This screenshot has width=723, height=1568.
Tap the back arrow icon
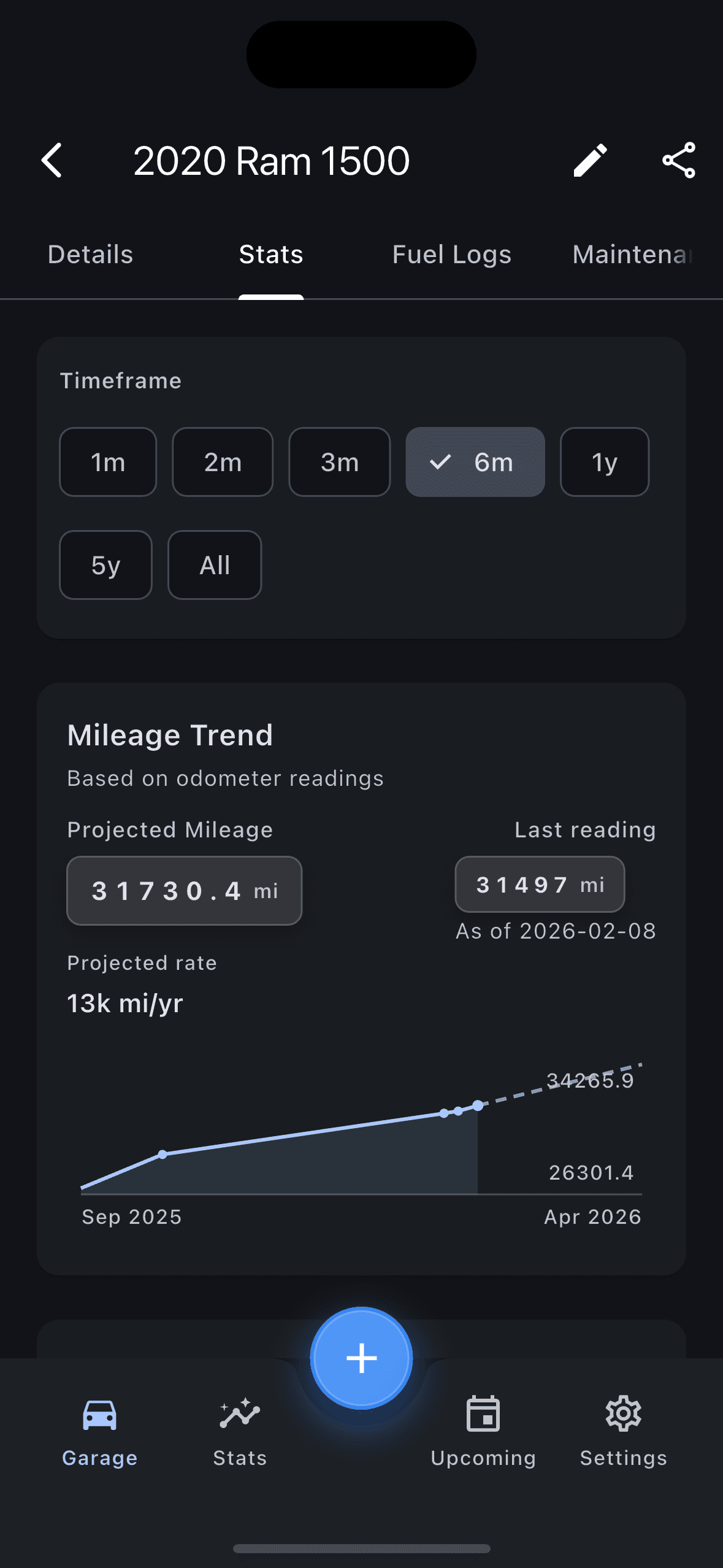52,161
